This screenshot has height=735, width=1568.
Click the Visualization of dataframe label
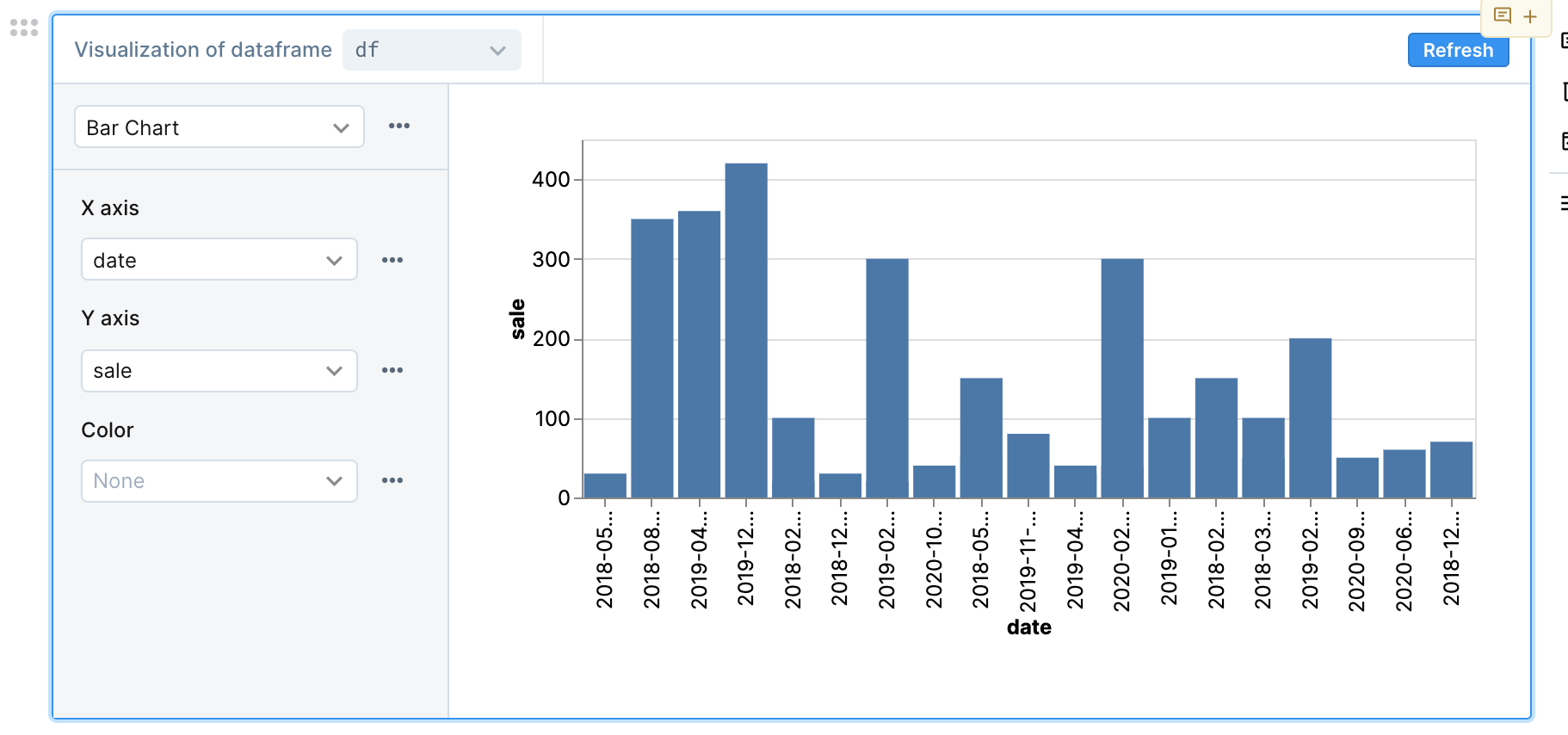[x=203, y=50]
